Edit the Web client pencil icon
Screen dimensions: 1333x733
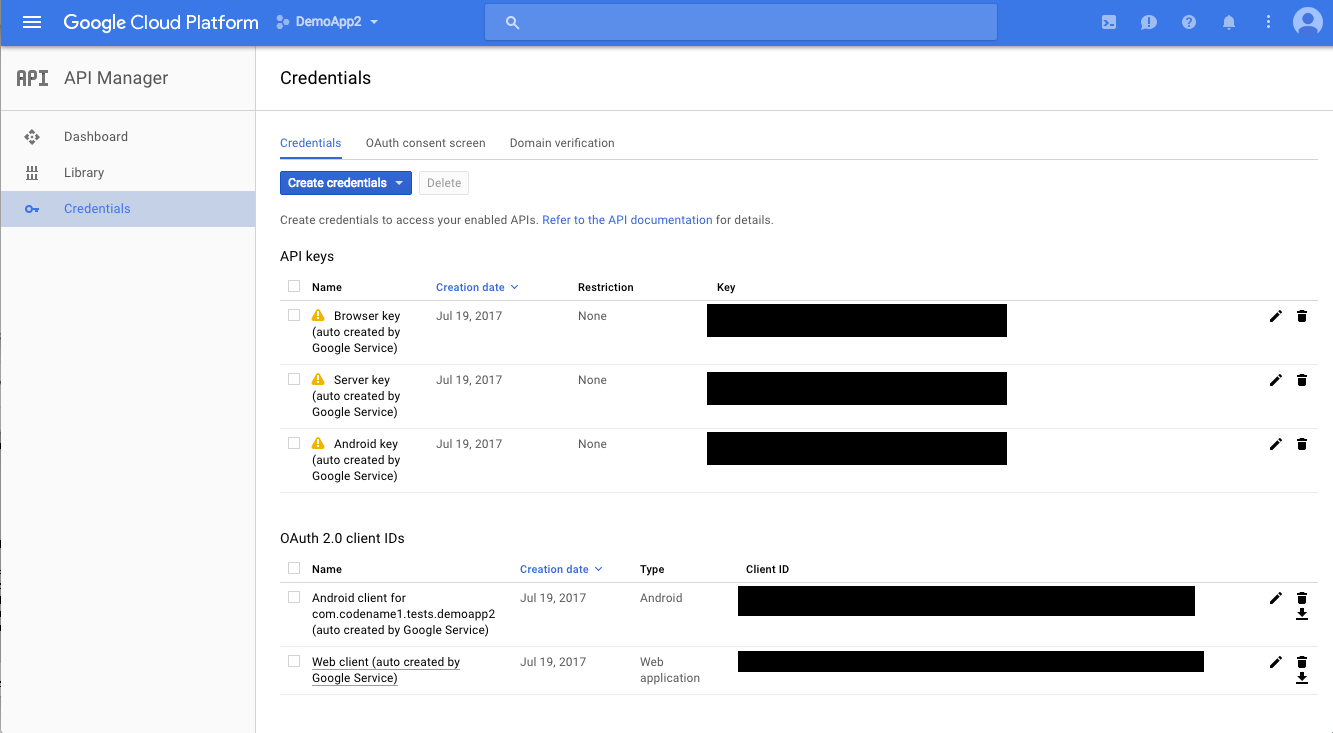[1275, 662]
